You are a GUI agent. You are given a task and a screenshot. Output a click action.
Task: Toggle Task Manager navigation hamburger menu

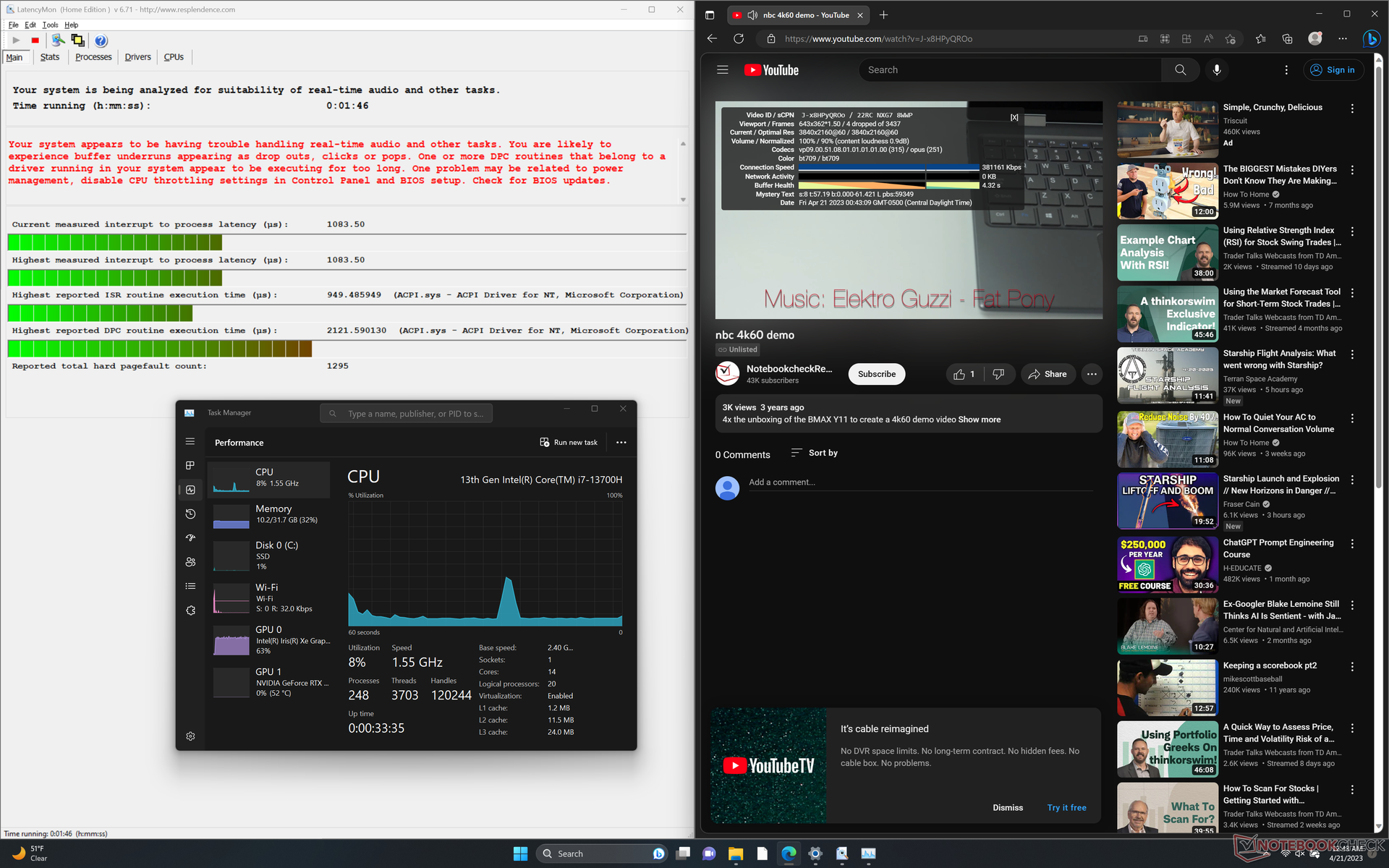click(x=190, y=441)
